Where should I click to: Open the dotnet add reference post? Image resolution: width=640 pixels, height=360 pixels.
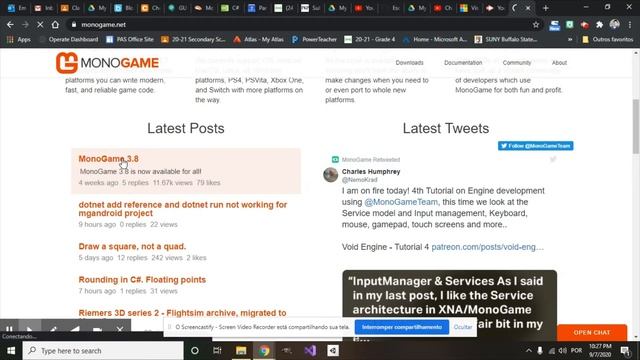(182, 209)
